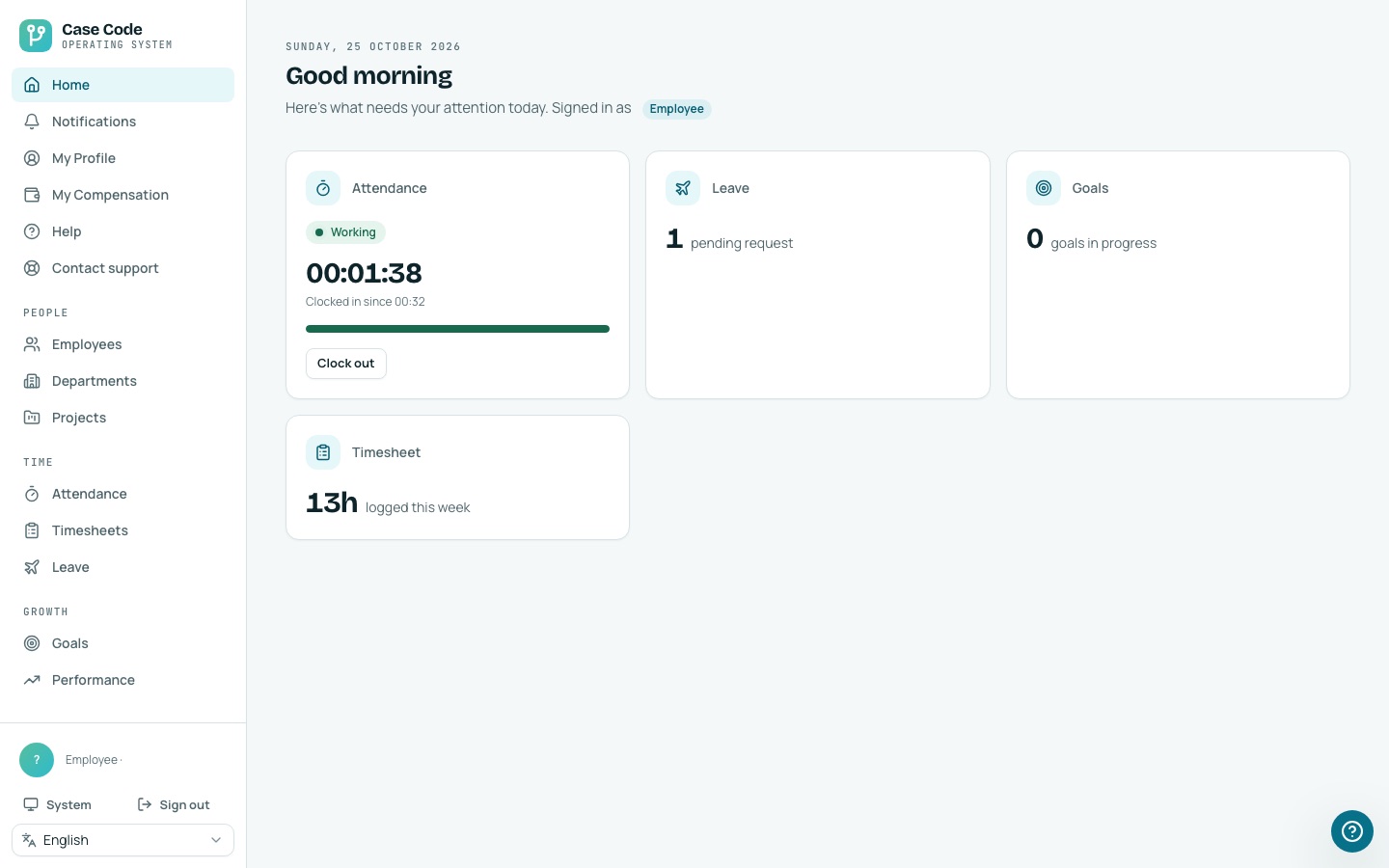Screen dimensions: 1389x868
Task: Open the Performance menu item
Action: coord(123,680)
